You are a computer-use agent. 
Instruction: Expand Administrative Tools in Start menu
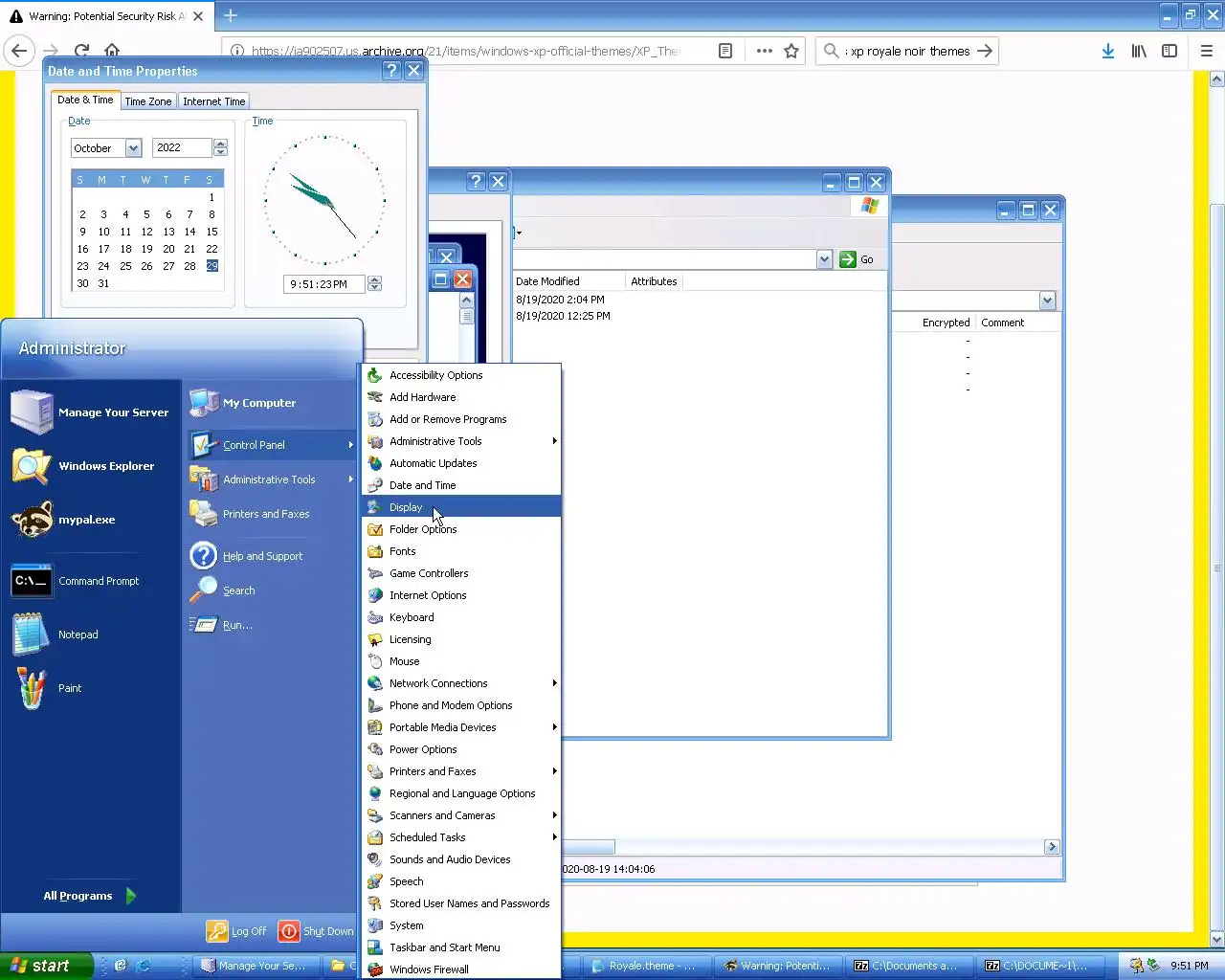[x=272, y=479]
